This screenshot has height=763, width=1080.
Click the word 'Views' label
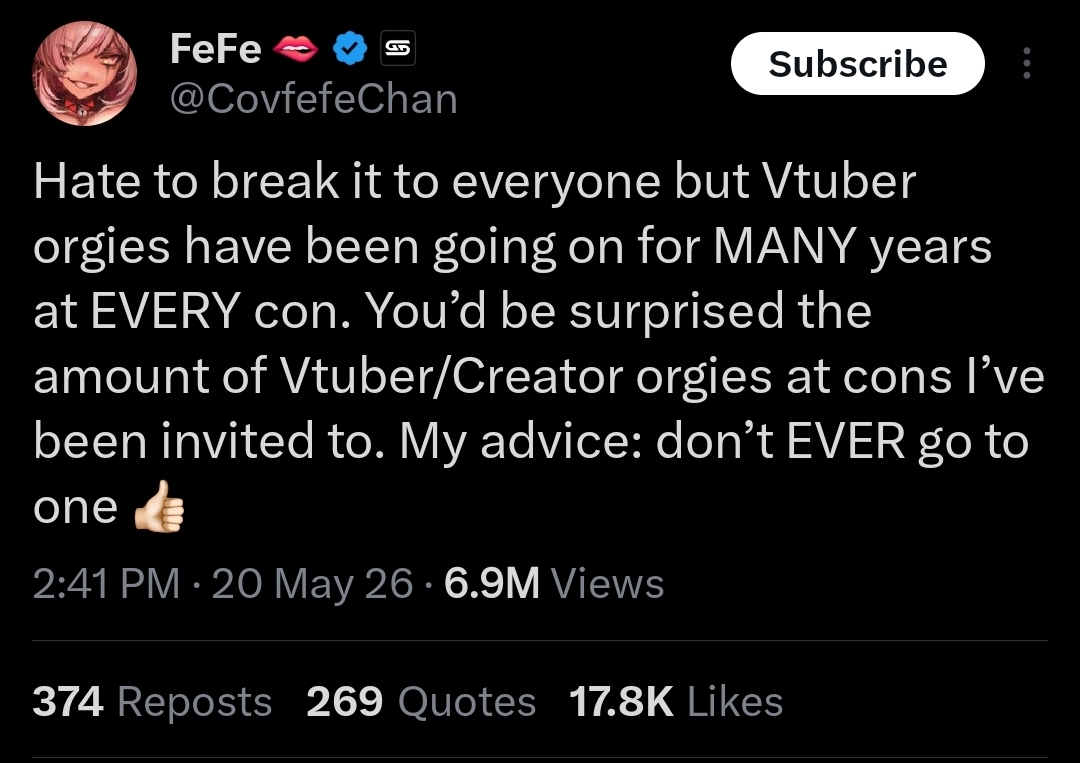(608, 583)
